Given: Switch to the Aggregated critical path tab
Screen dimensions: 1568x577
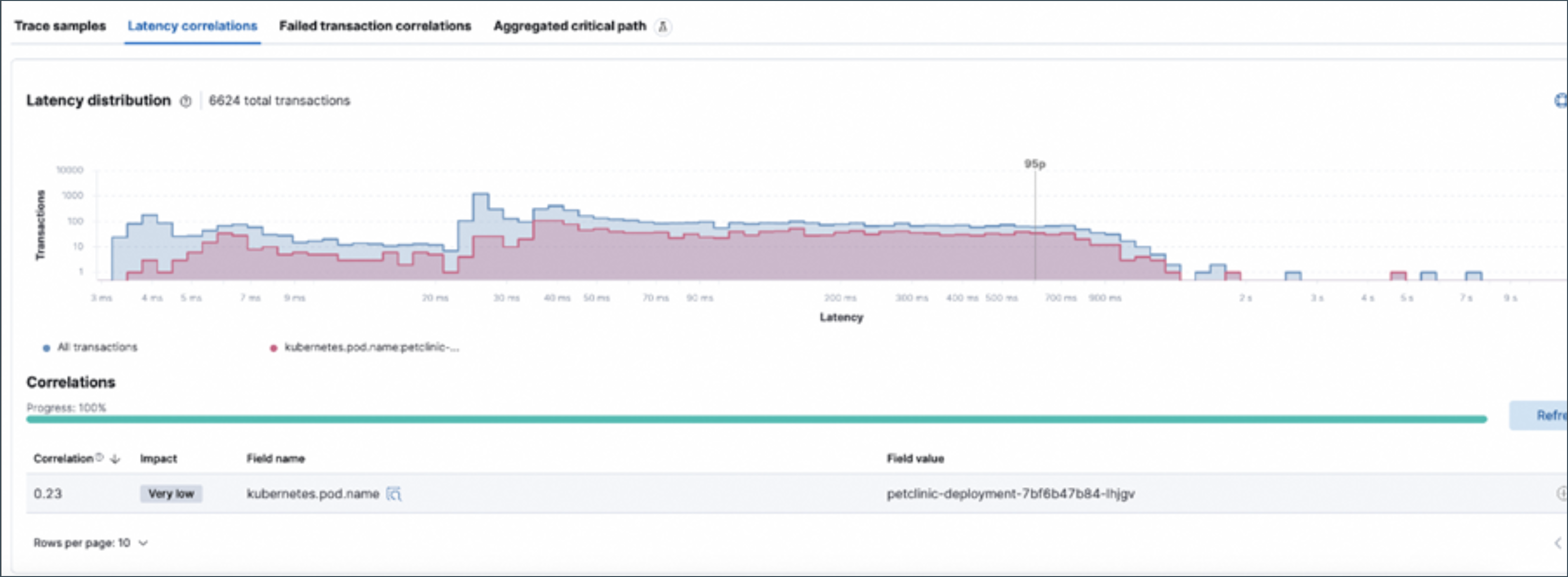Looking at the screenshot, I should [x=570, y=26].
